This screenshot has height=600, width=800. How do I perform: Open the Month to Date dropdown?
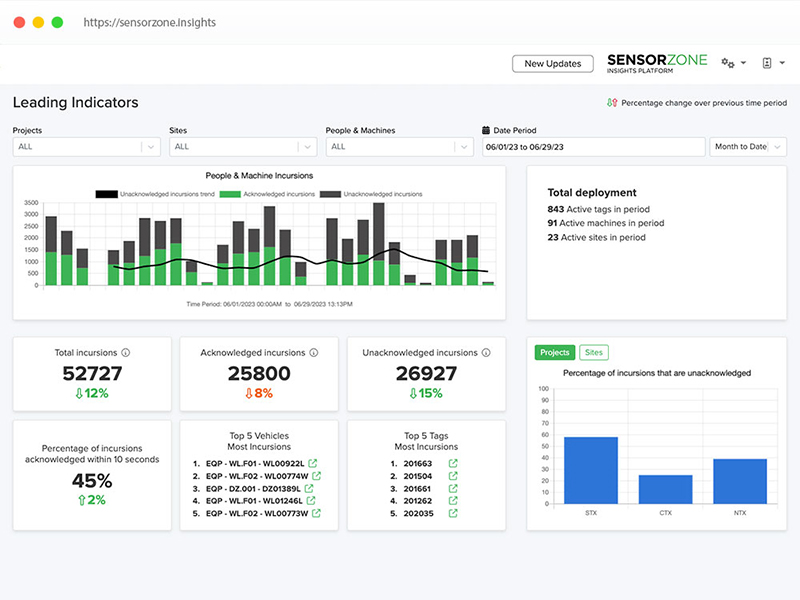tap(748, 147)
